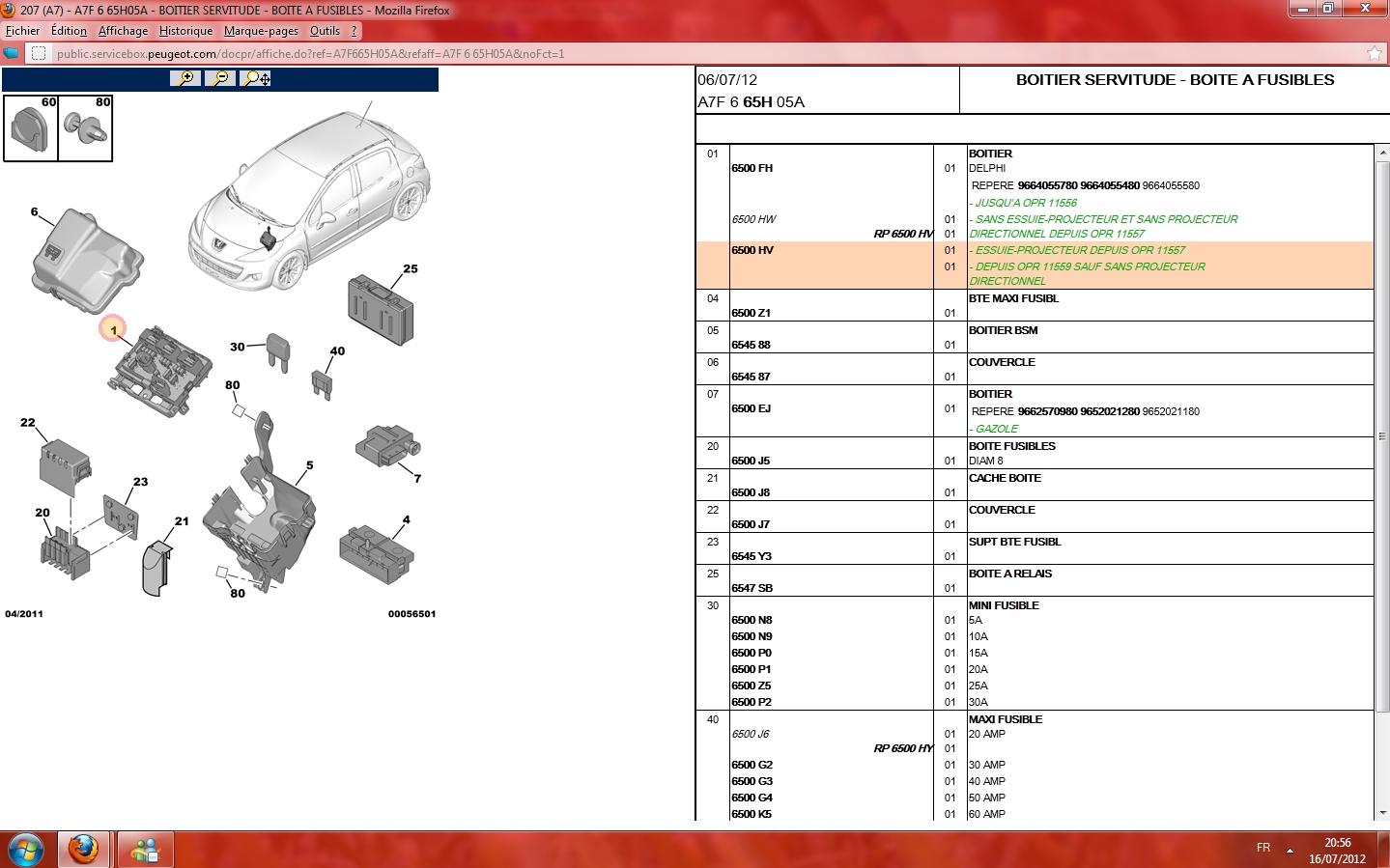
Task: Open the Windows Start button
Action: point(26,850)
